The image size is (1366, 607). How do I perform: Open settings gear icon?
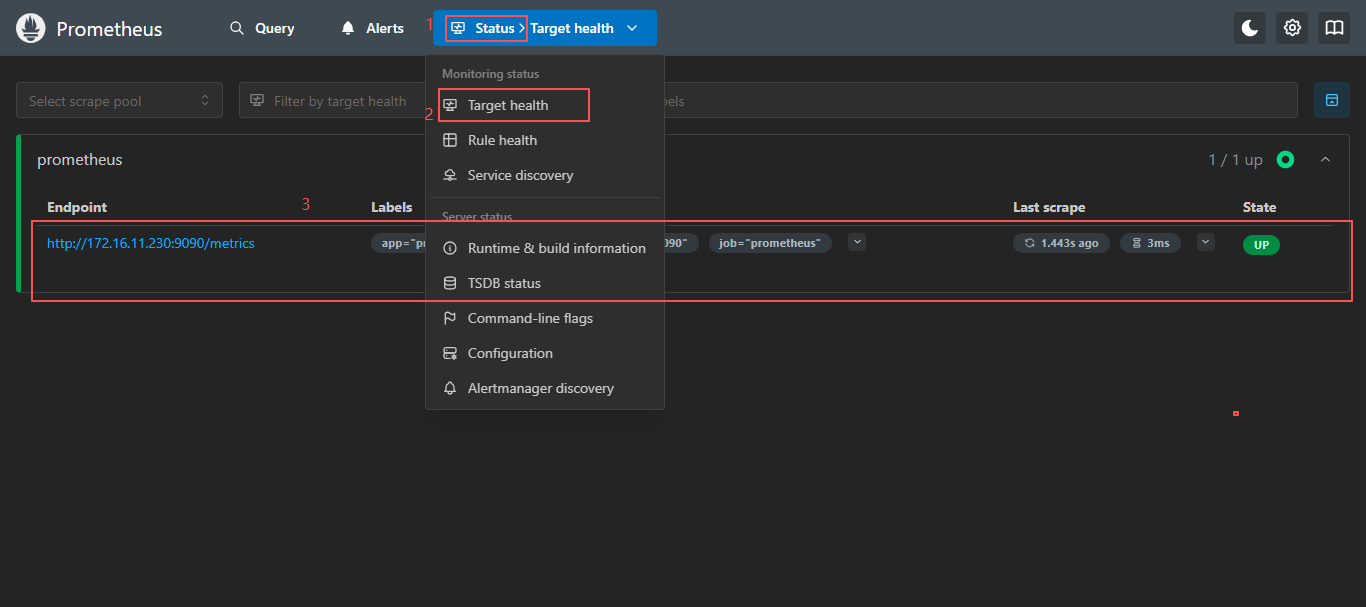pos(1292,28)
